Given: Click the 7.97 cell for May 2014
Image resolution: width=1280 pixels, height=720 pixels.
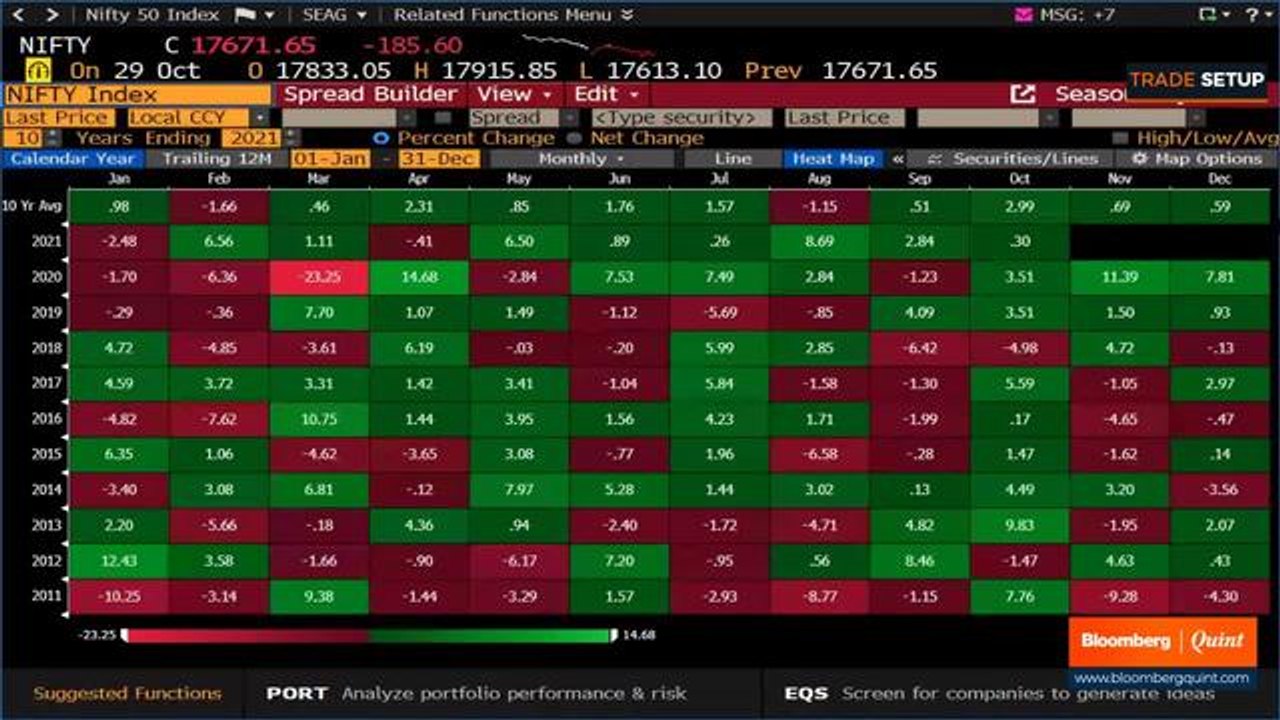Looking at the screenshot, I should [519, 490].
